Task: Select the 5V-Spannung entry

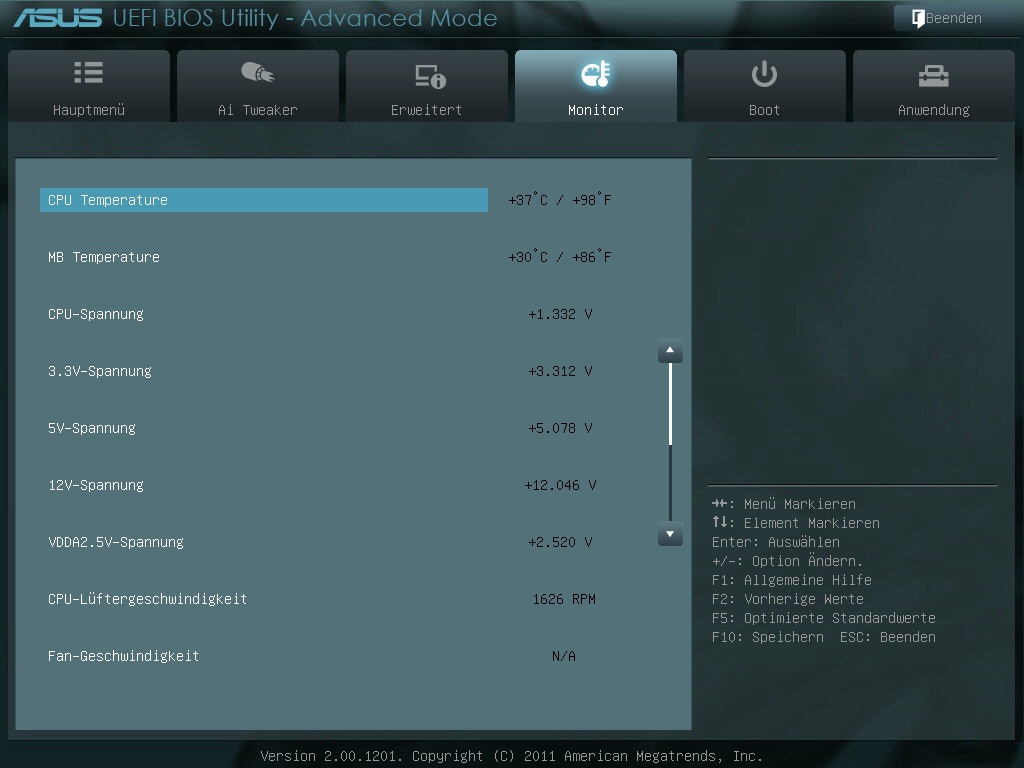Action: click(x=92, y=428)
